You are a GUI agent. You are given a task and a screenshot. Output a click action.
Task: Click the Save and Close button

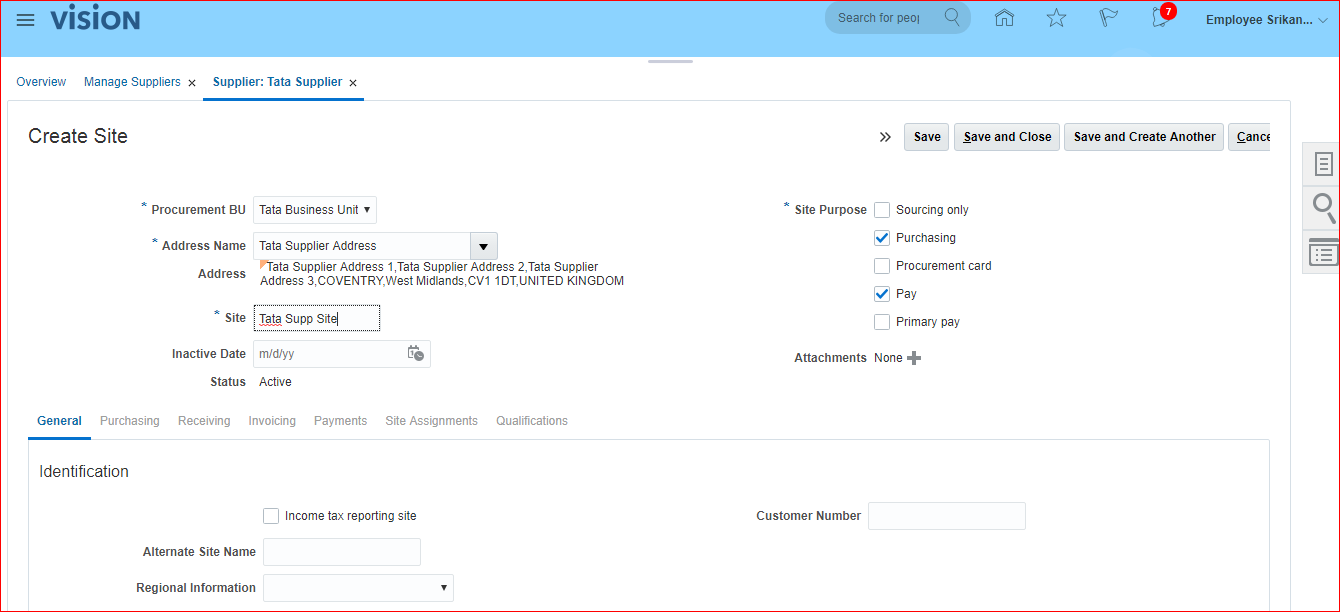(x=1007, y=137)
